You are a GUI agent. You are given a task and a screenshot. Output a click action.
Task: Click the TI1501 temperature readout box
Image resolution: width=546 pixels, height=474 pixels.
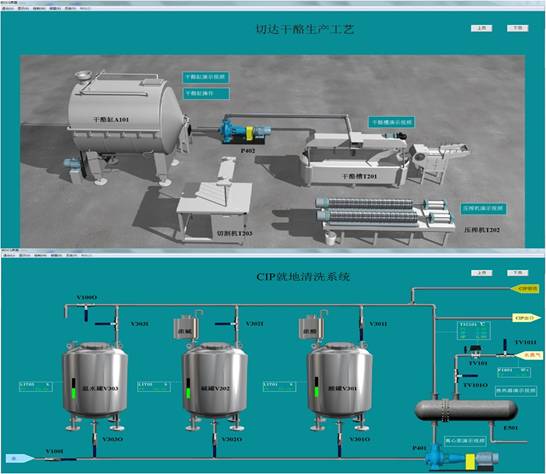[x=474, y=331]
